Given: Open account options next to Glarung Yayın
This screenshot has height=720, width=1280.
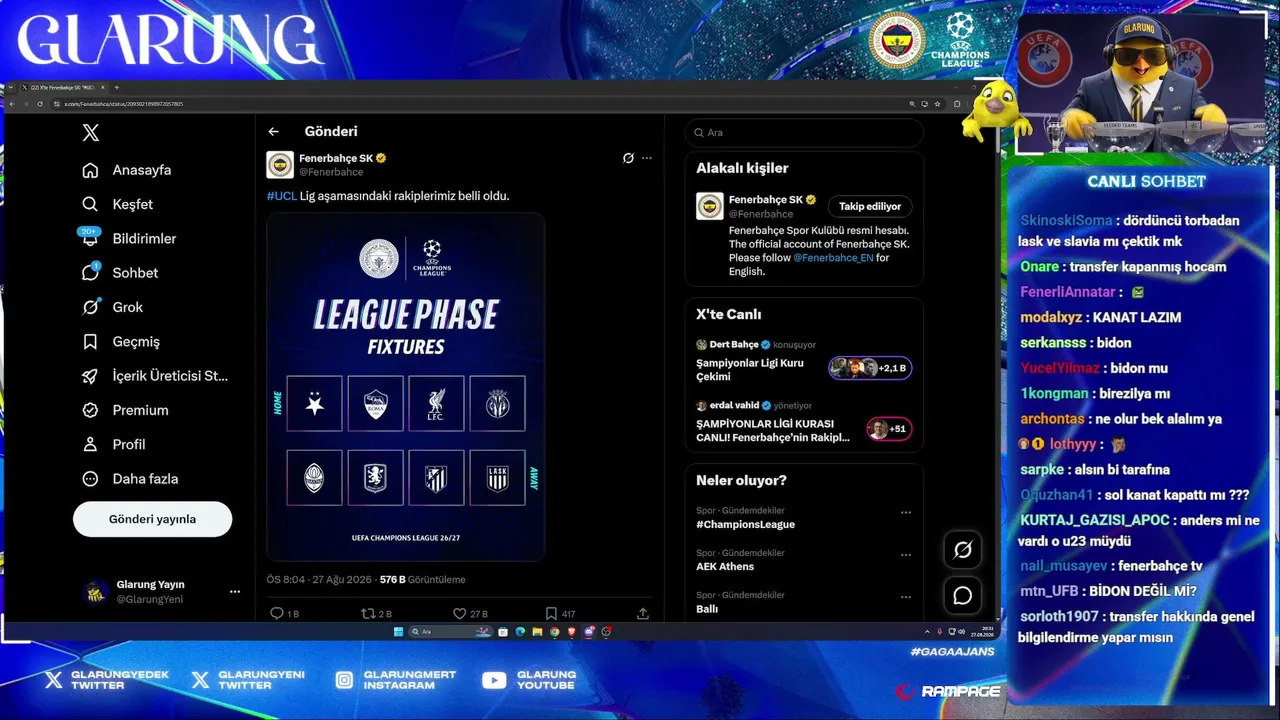Looking at the screenshot, I should point(235,592).
